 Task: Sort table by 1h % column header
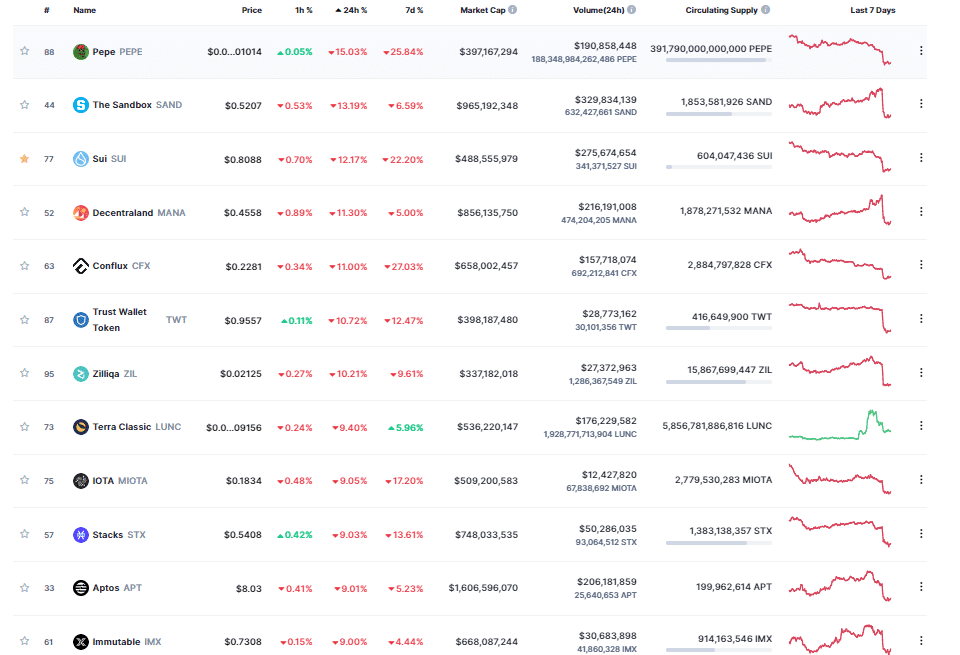coord(304,10)
